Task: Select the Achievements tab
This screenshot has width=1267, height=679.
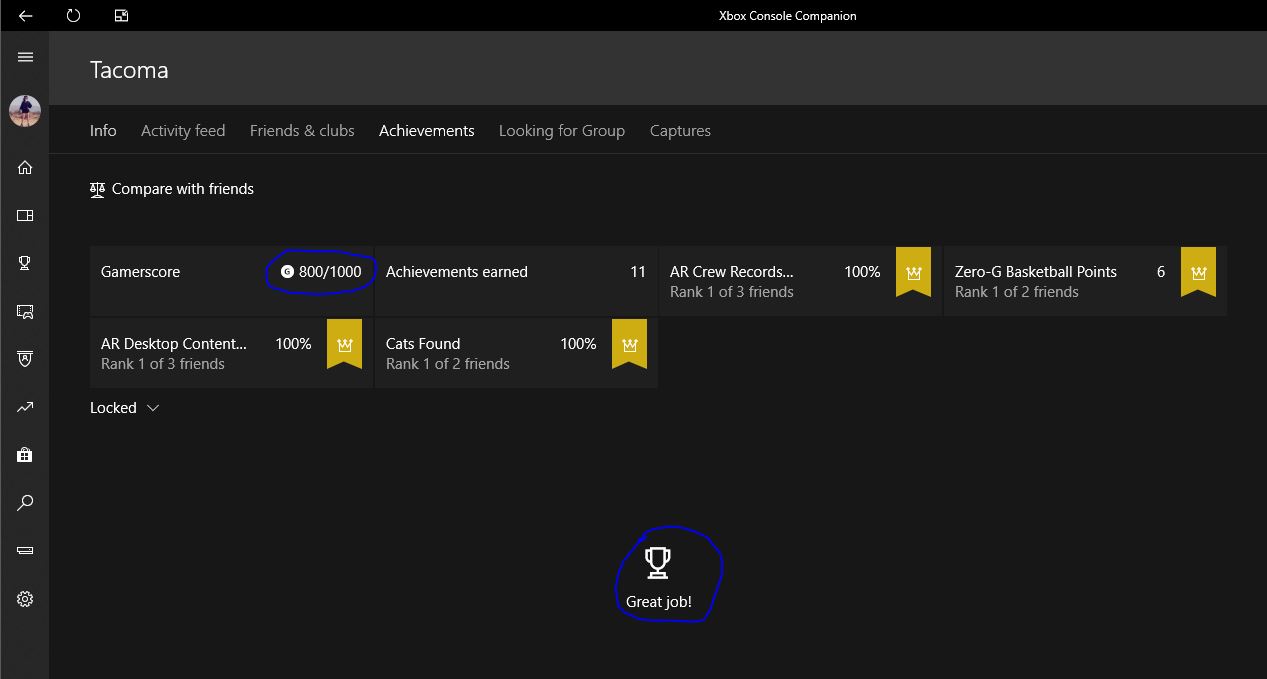Action: [427, 130]
